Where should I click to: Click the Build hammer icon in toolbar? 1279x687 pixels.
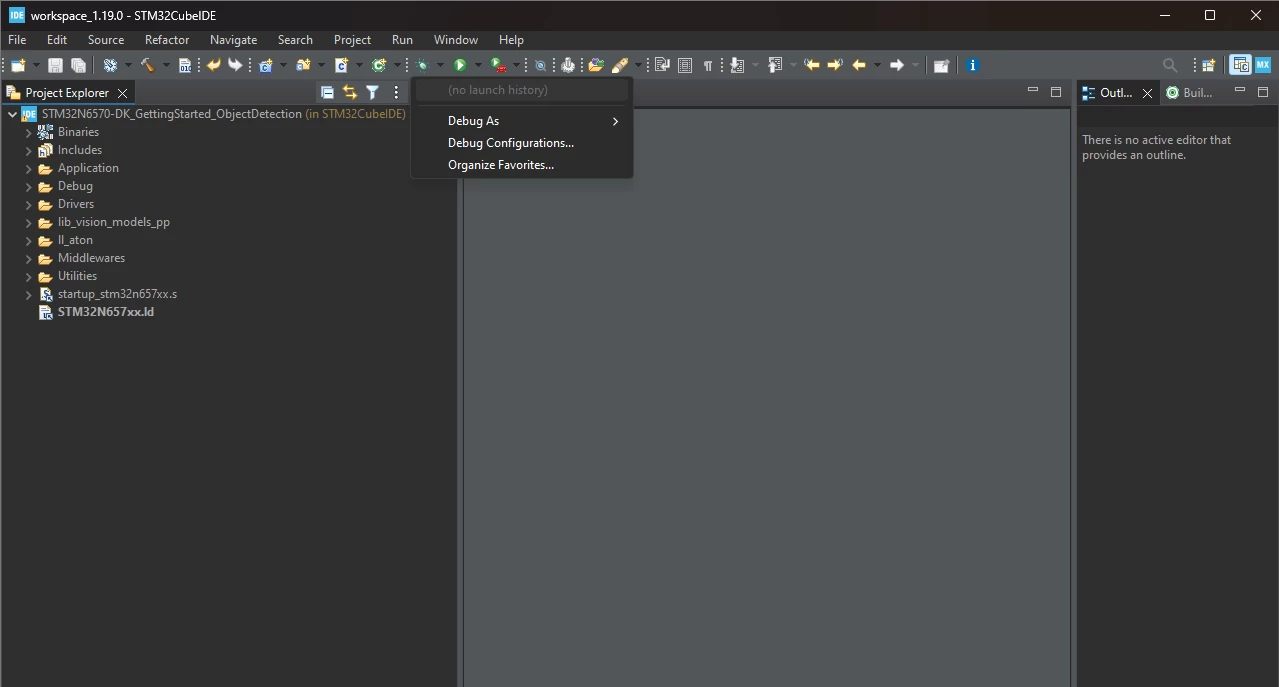(x=147, y=65)
